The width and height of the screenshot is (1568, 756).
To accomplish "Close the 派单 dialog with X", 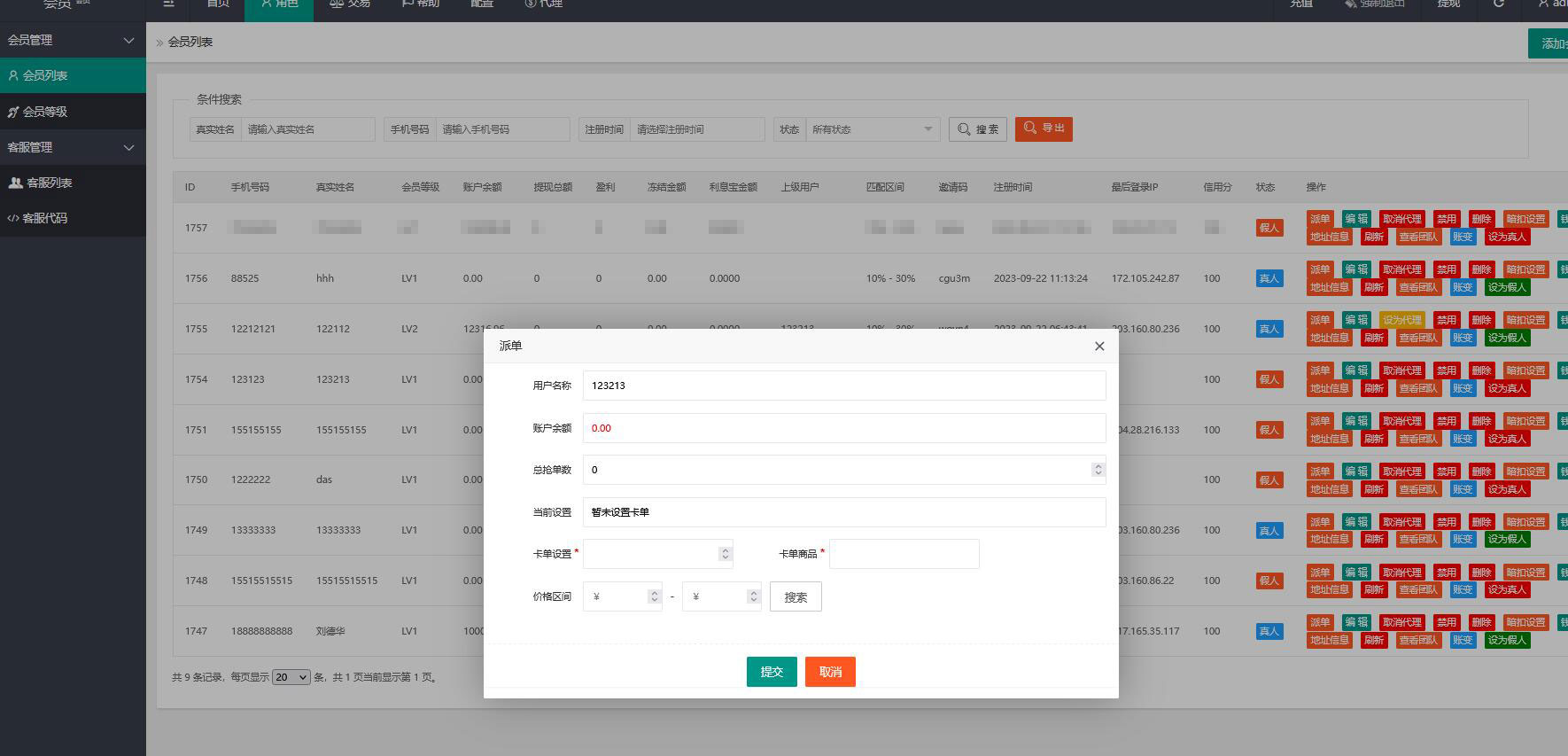I will point(1099,347).
